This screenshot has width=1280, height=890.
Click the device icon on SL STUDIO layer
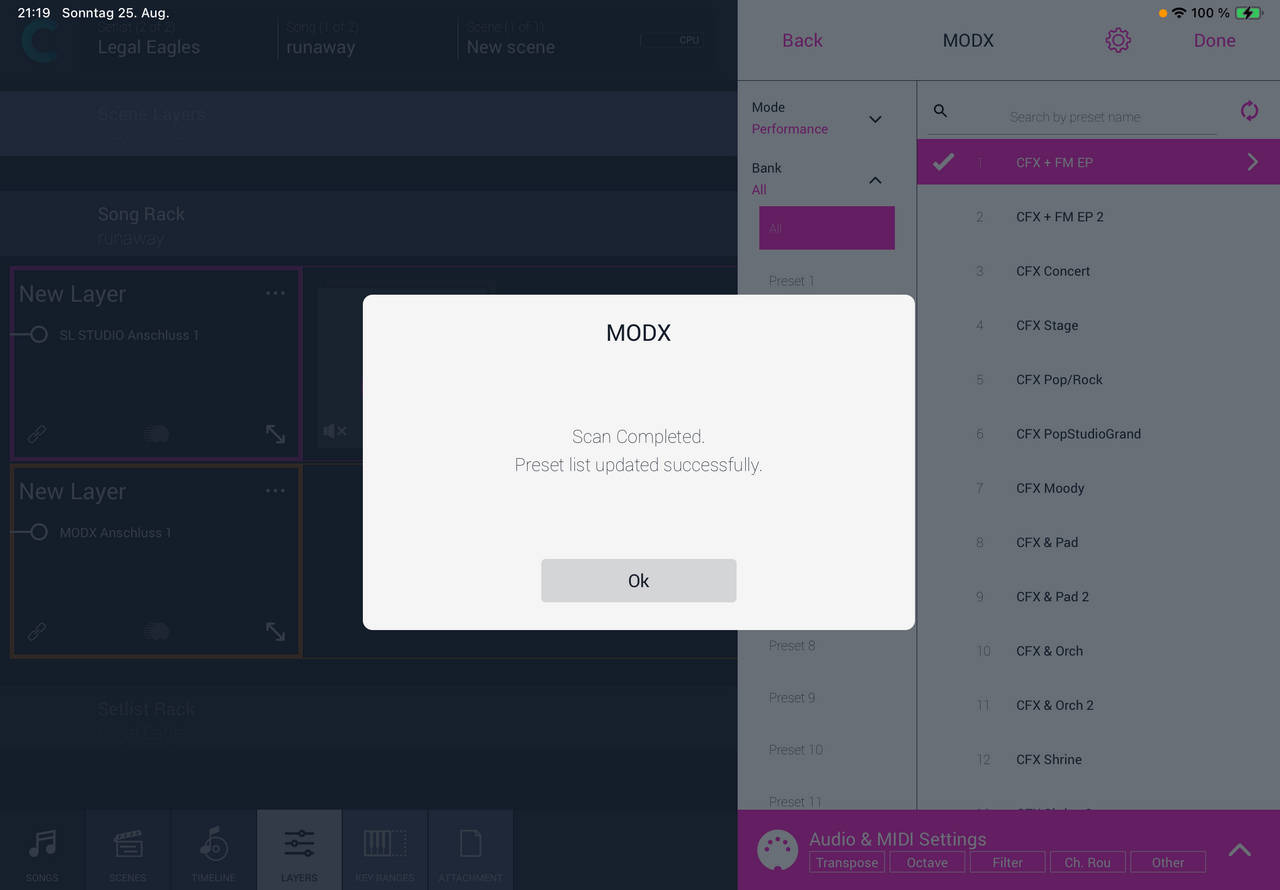click(x=156, y=434)
